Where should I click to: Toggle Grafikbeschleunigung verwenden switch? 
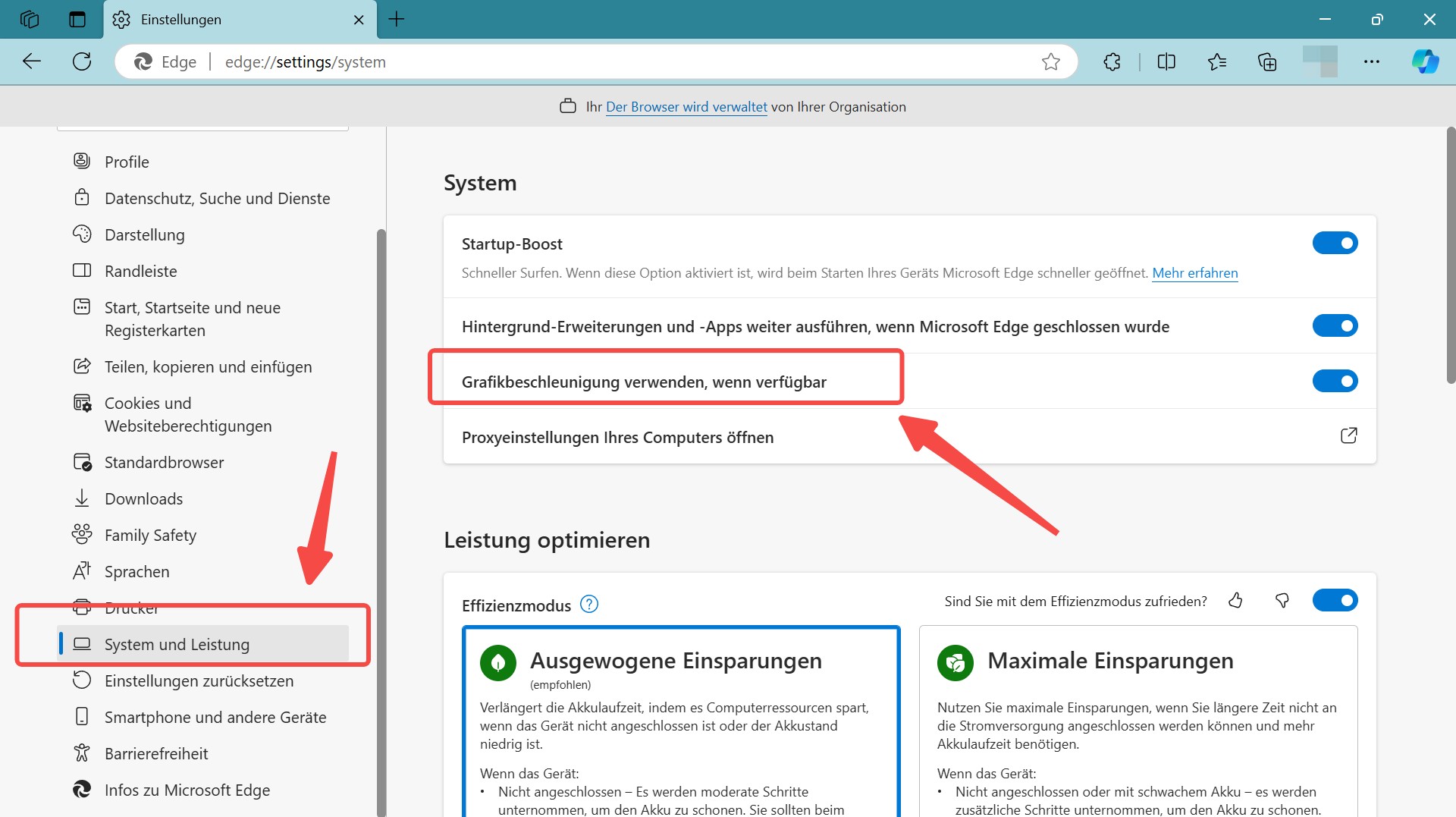point(1335,381)
